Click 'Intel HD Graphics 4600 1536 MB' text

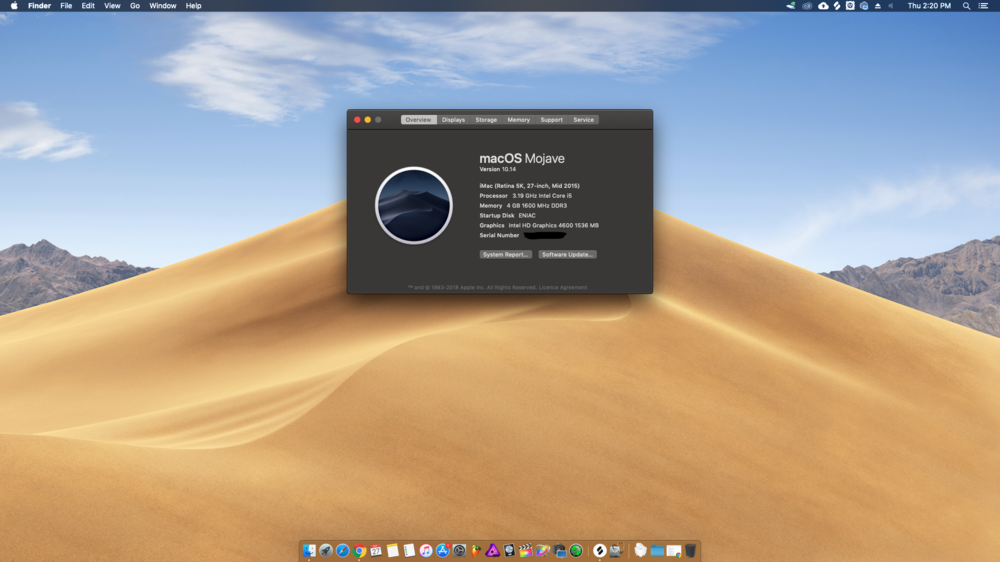(x=554, y=226)
